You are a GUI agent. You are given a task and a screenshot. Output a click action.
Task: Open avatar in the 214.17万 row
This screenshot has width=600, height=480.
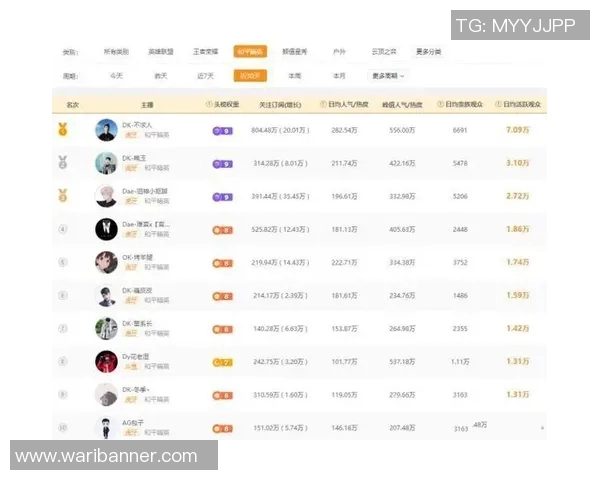pyautogui.click(x=106, y=296)
